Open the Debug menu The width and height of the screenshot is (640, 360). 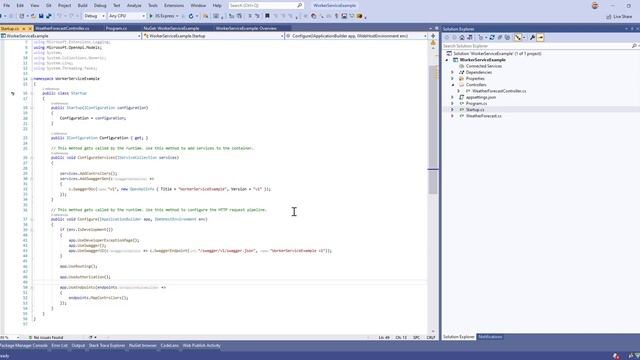(100, 5)
